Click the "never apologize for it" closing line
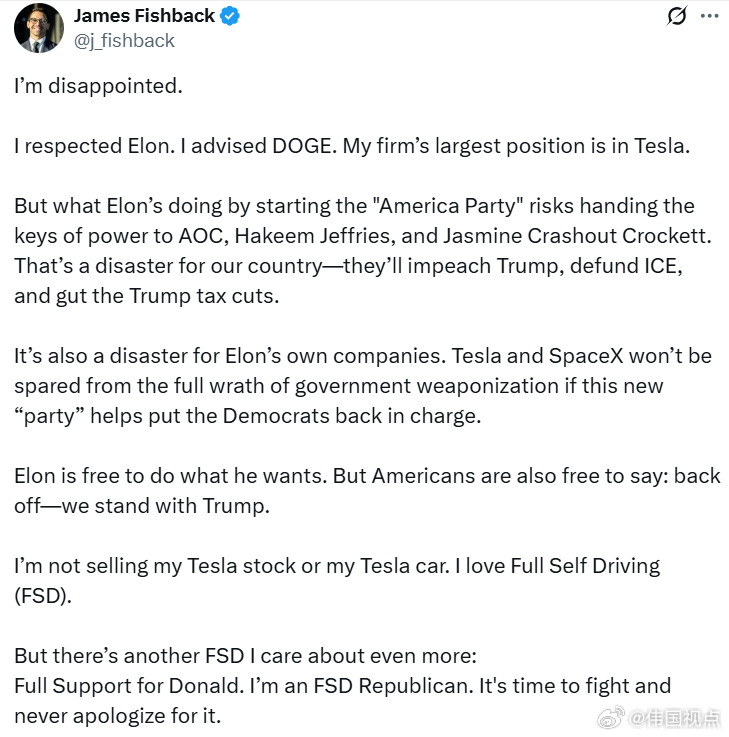Viewport: 729px width, 737px height. [x=118, y=716]
